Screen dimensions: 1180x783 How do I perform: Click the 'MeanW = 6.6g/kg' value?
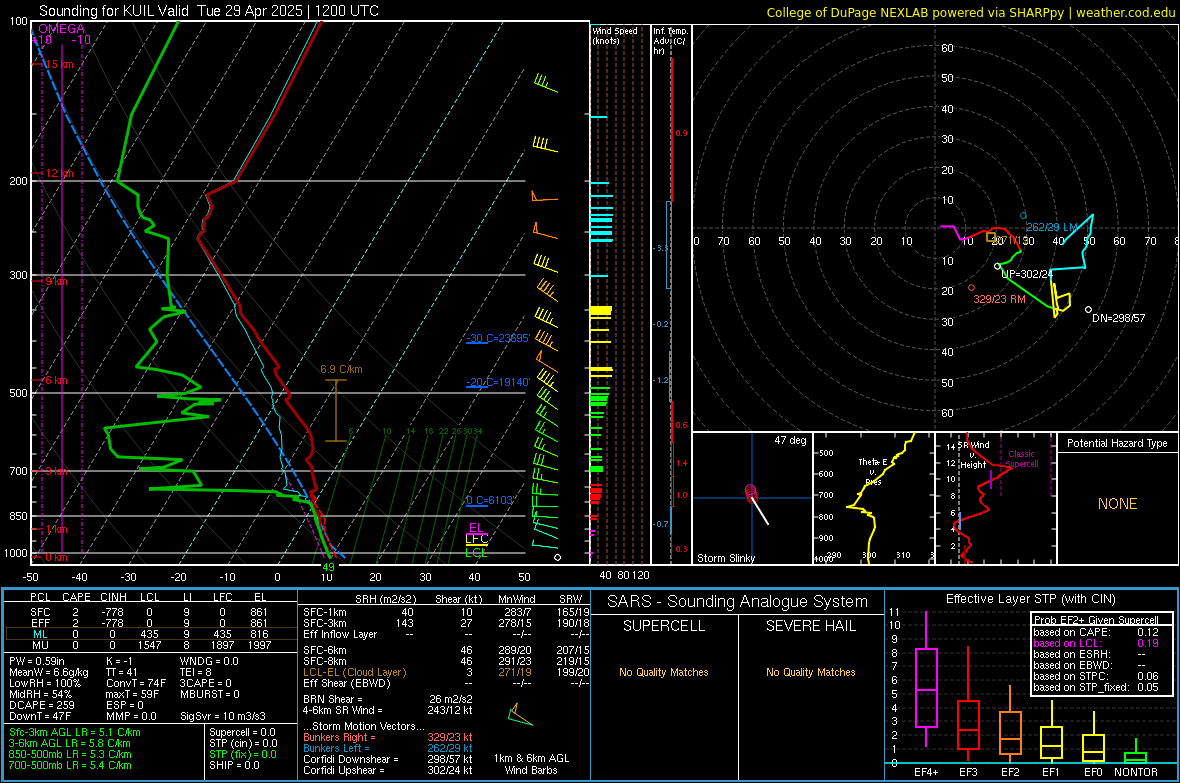click(48, 672)
